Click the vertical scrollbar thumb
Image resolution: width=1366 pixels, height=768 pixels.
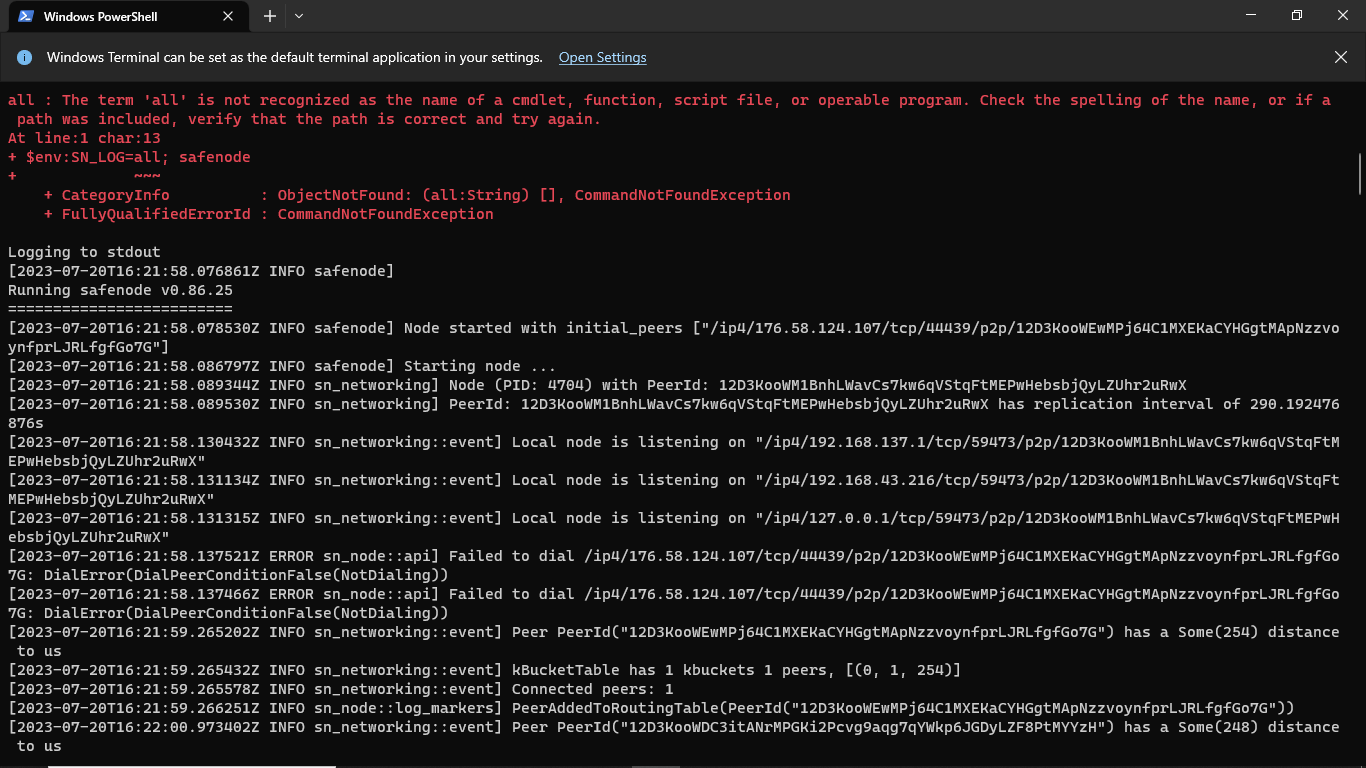click(x=1360, y=174)
